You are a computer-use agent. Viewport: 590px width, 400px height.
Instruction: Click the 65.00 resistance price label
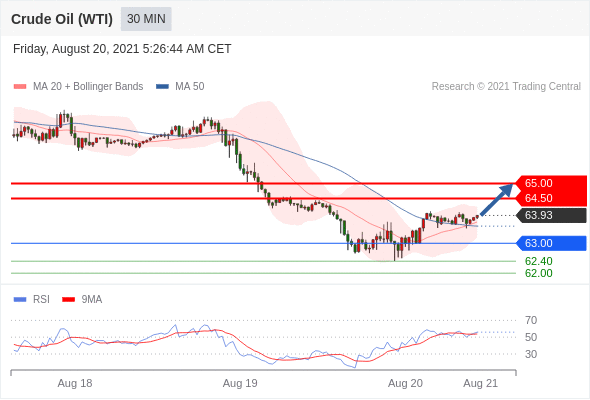click(551, 183)
